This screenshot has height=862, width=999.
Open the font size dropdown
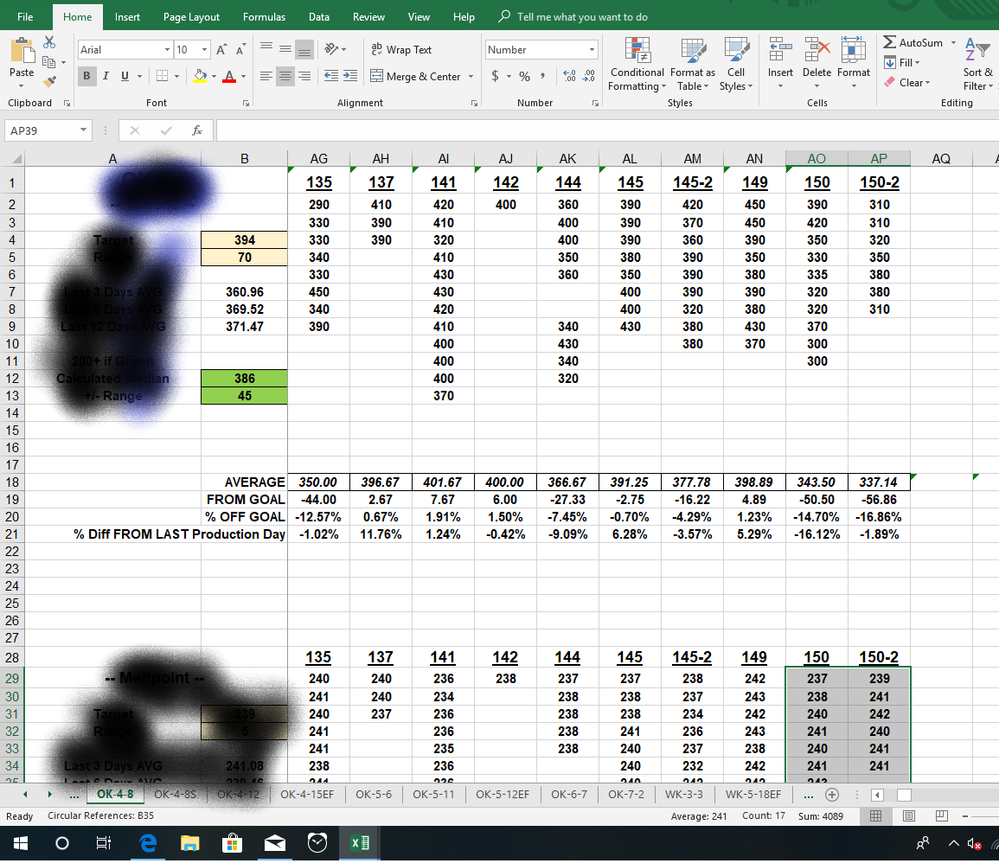pos(205,50)
